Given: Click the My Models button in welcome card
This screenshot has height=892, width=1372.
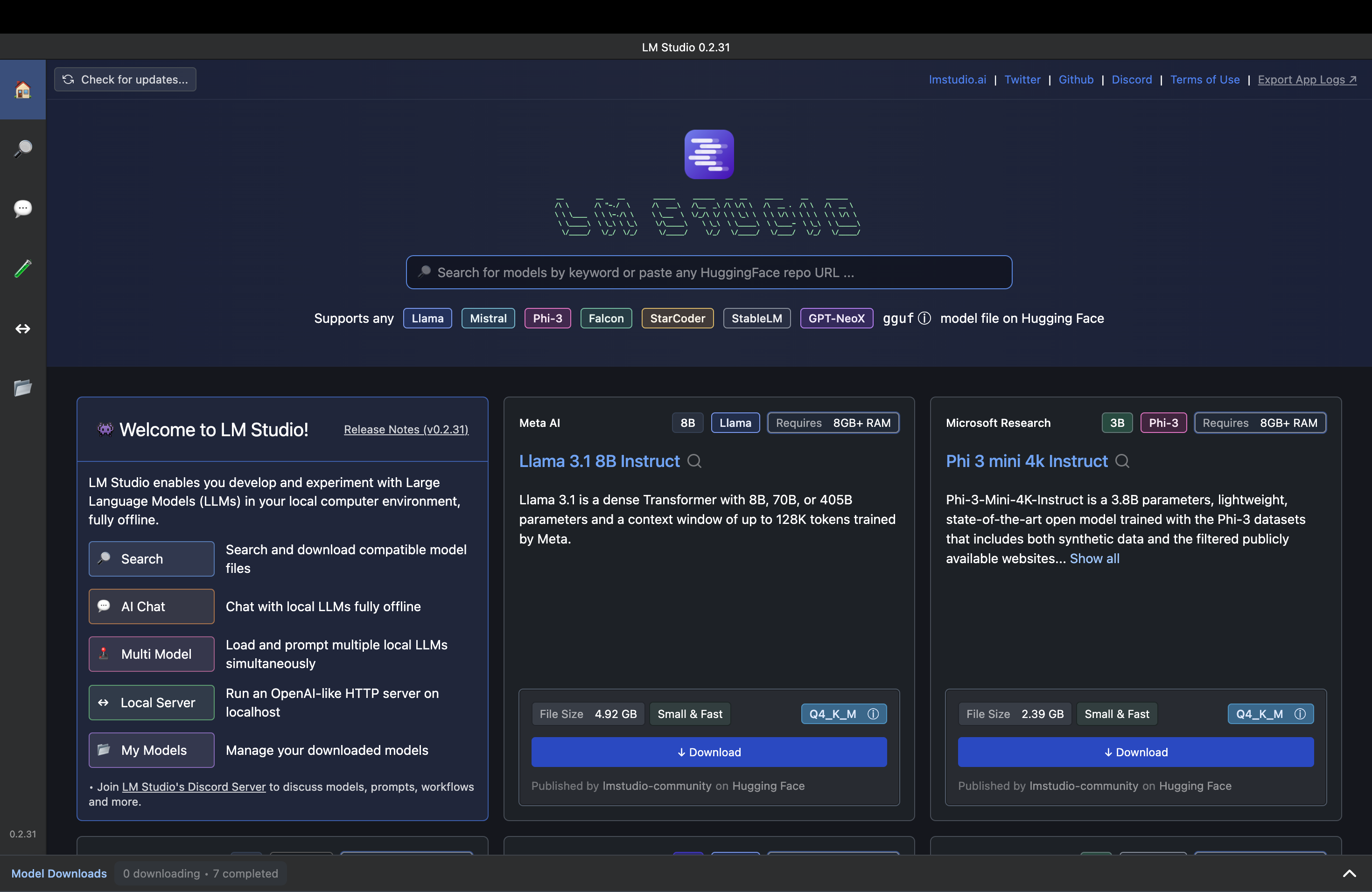Looking at the screenshot, I should click(x=152, y=750).
